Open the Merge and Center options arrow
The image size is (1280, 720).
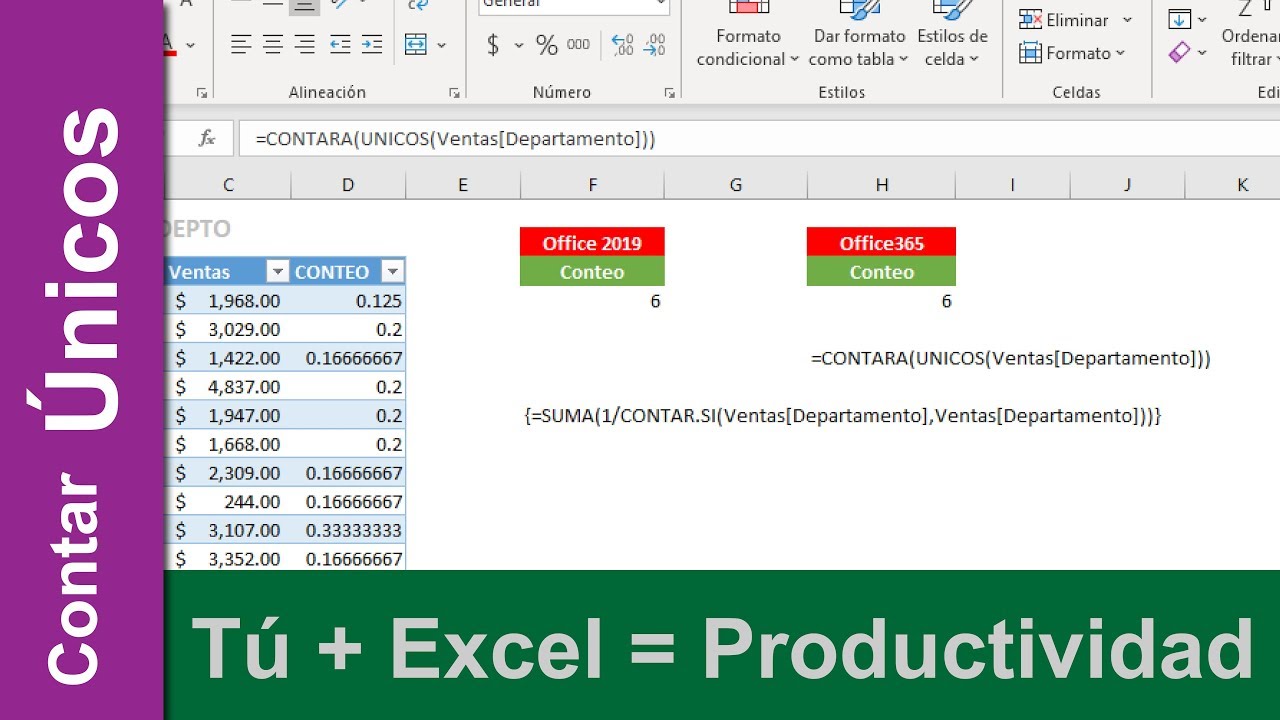point(441,45)
